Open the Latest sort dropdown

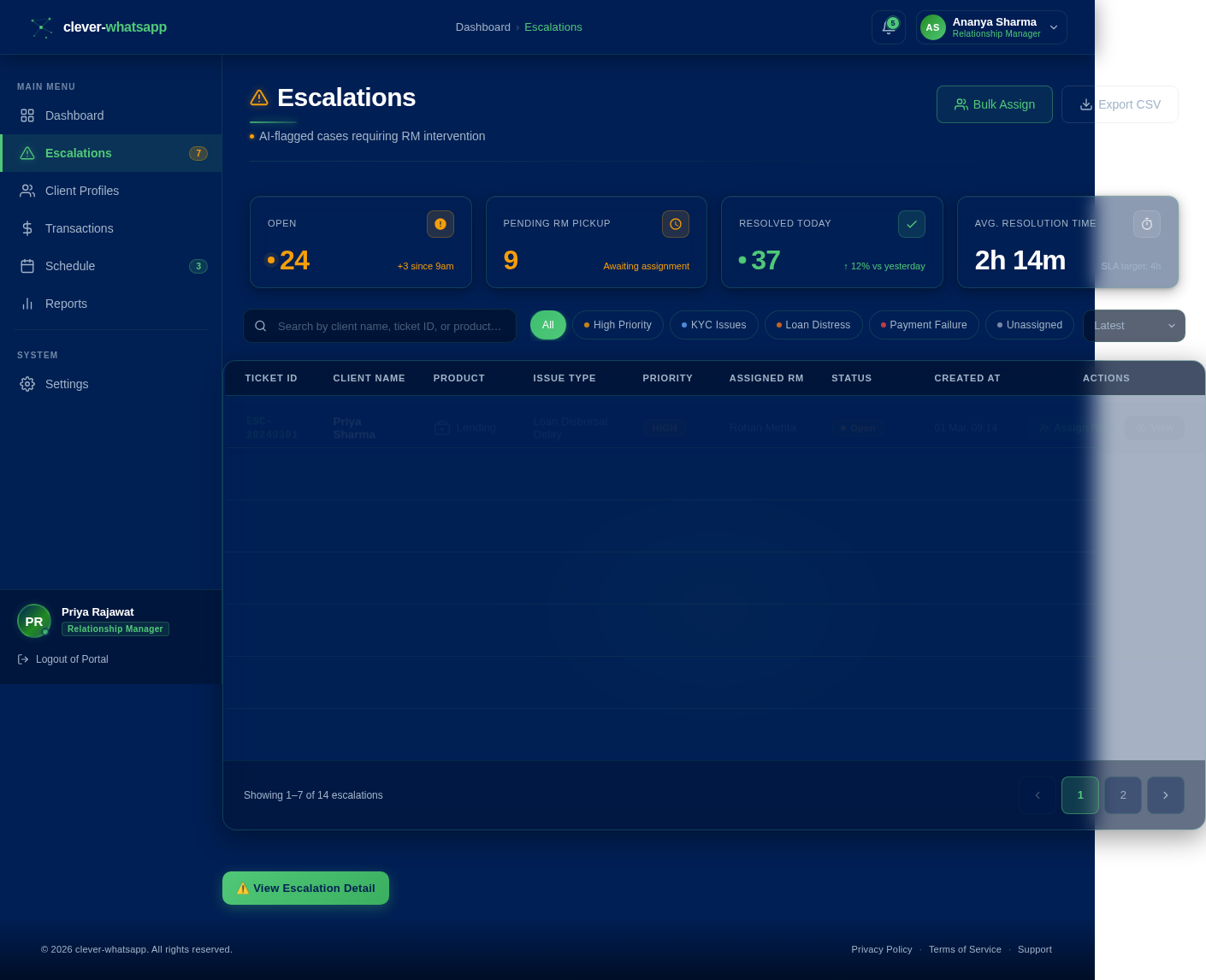click(1133, 326)
